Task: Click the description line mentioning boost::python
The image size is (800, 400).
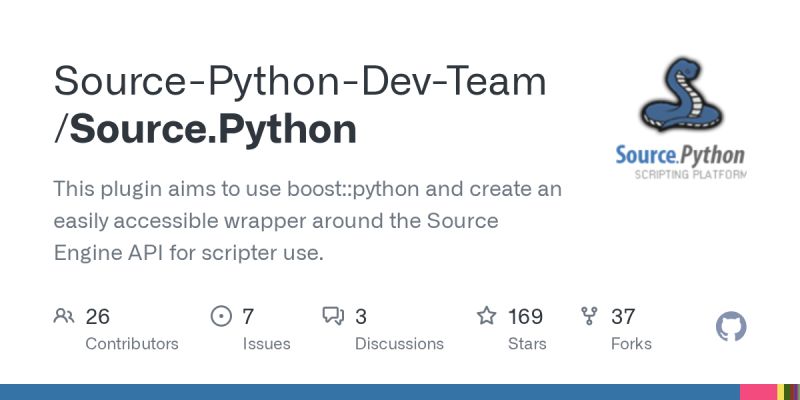Action: click(308, 189)
